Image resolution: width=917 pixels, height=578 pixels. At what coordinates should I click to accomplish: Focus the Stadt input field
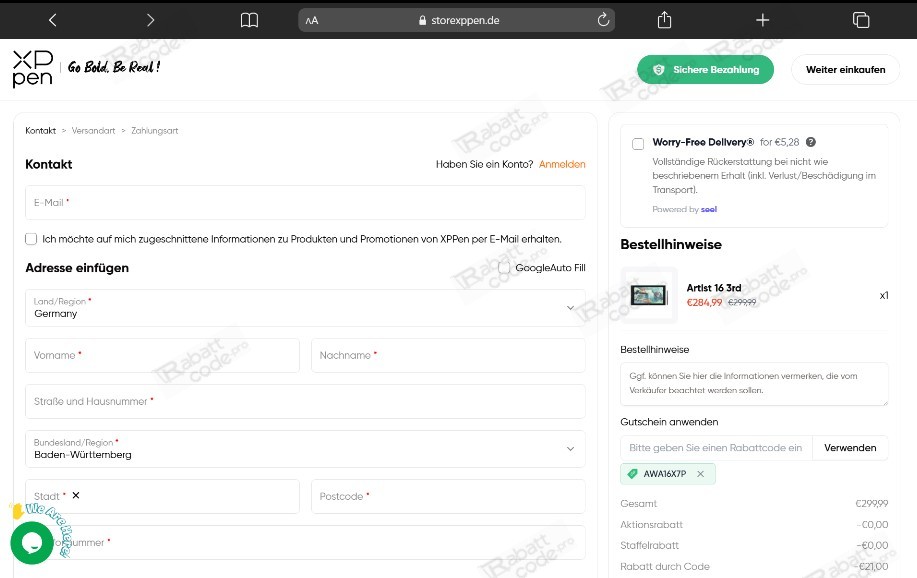(x=162, y=496)
